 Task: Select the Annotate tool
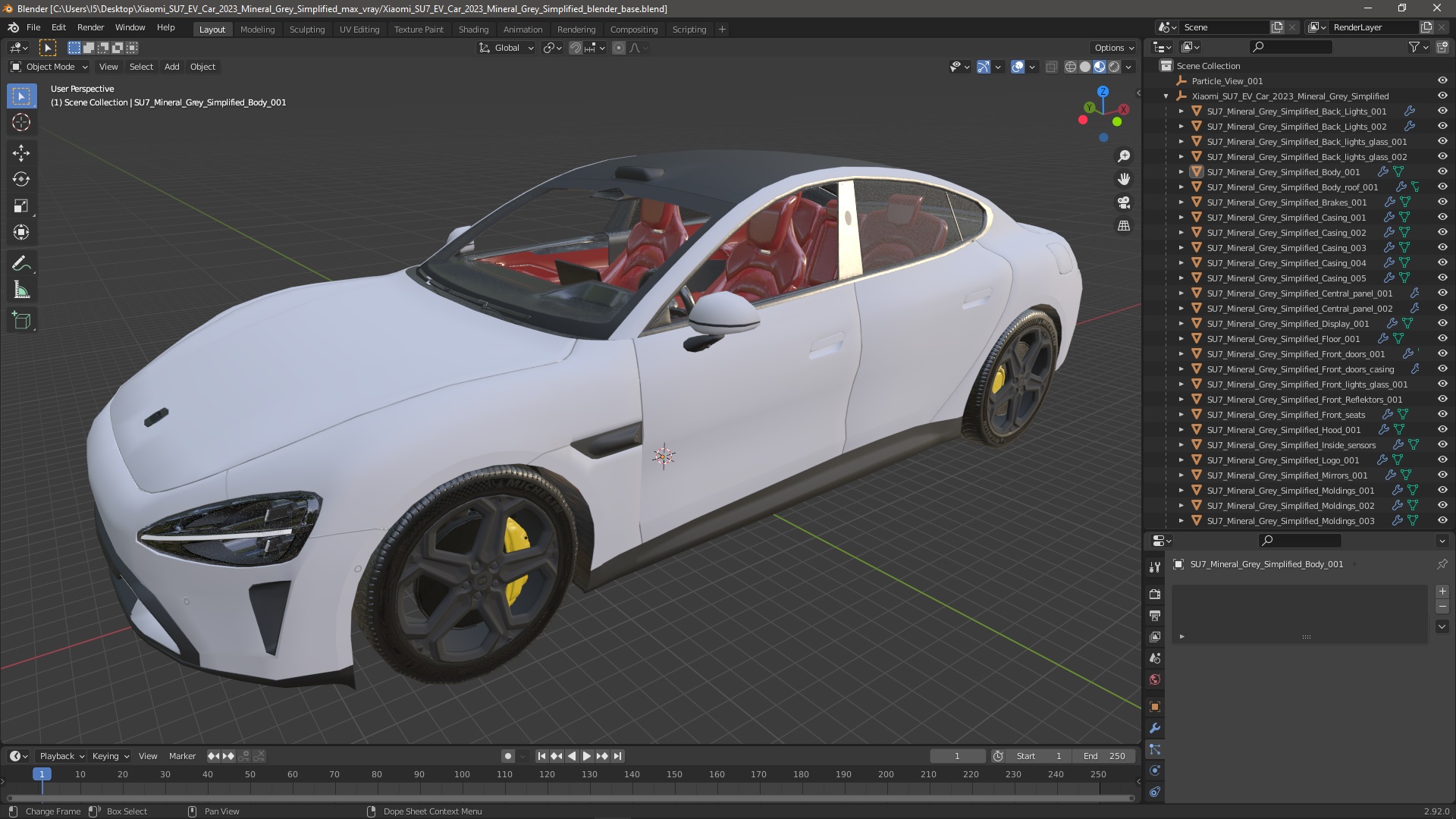point(21,264)
